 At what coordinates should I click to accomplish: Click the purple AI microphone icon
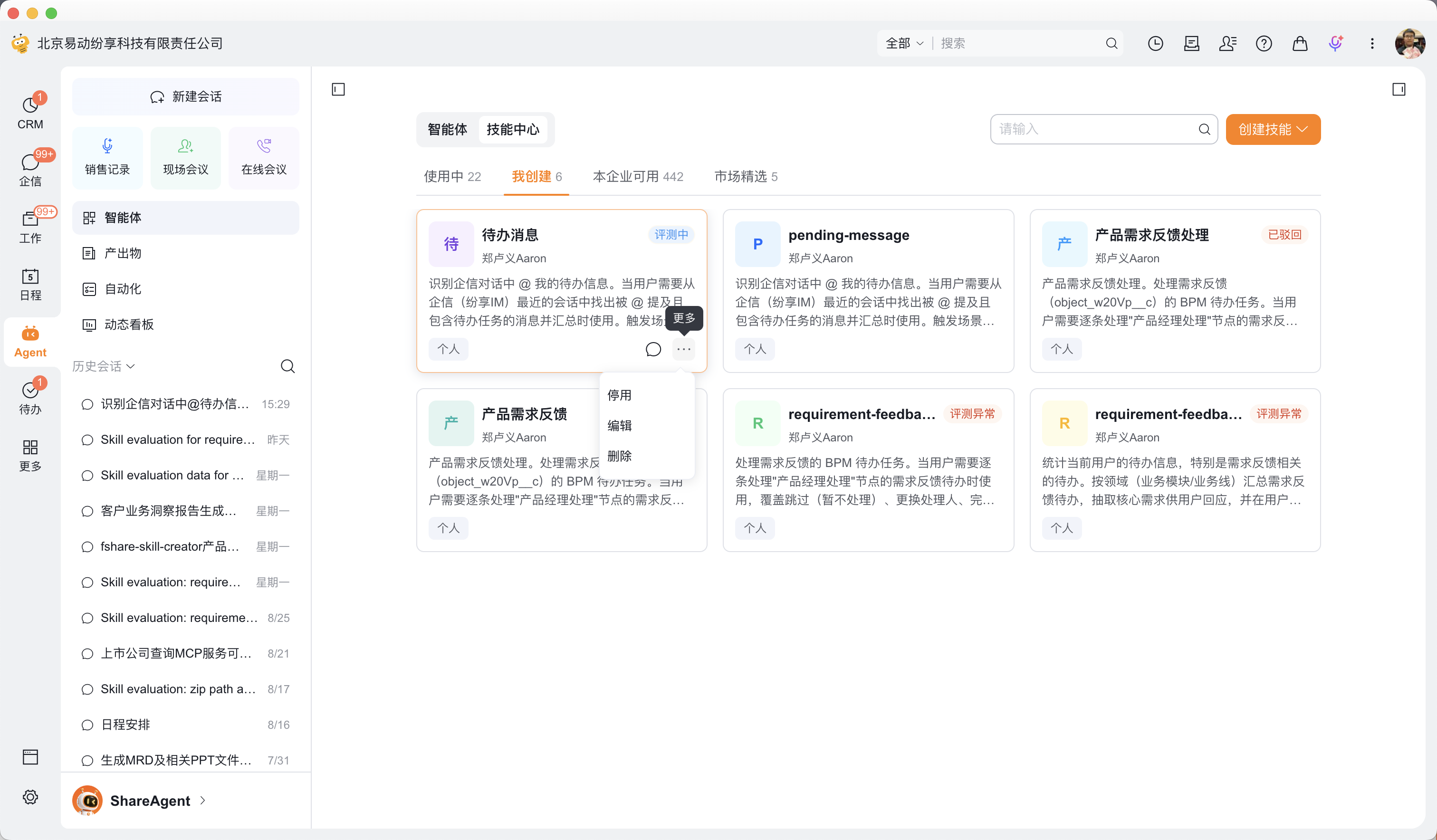click(x=1335, y=43)
